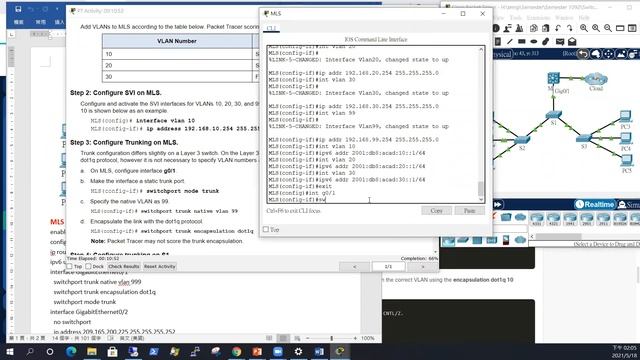Screen dimensions: 640x360
Task: Click the Zoom Reset magnifier icon
Action: (596, 28)
